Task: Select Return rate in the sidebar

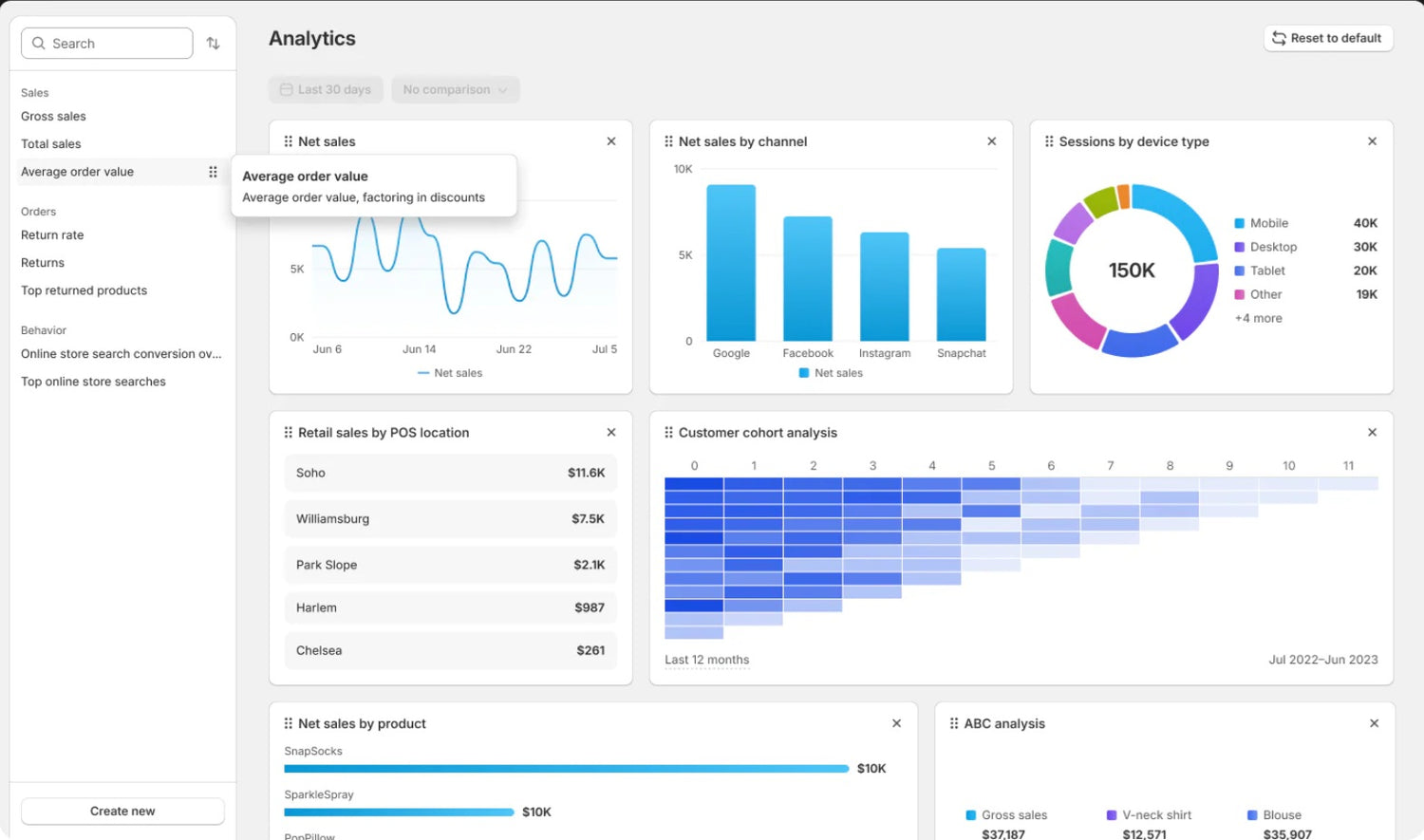Action: 52,235
